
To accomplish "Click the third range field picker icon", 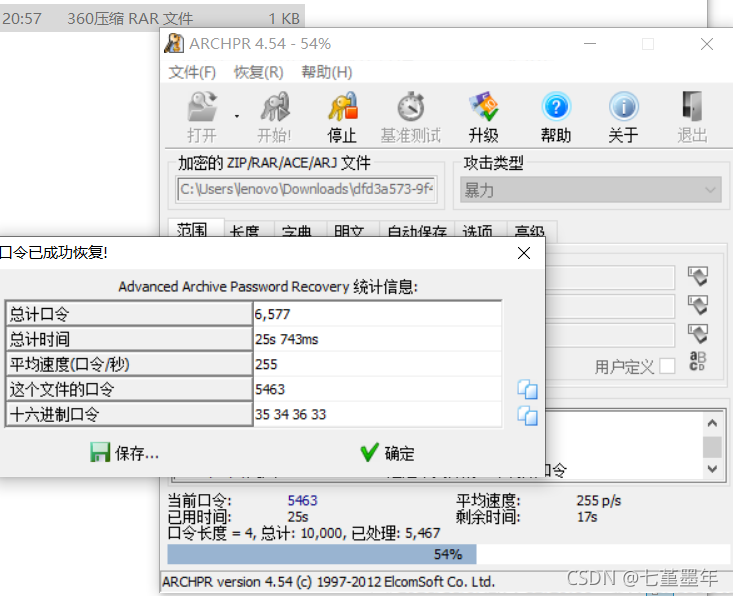I will 697,333.
